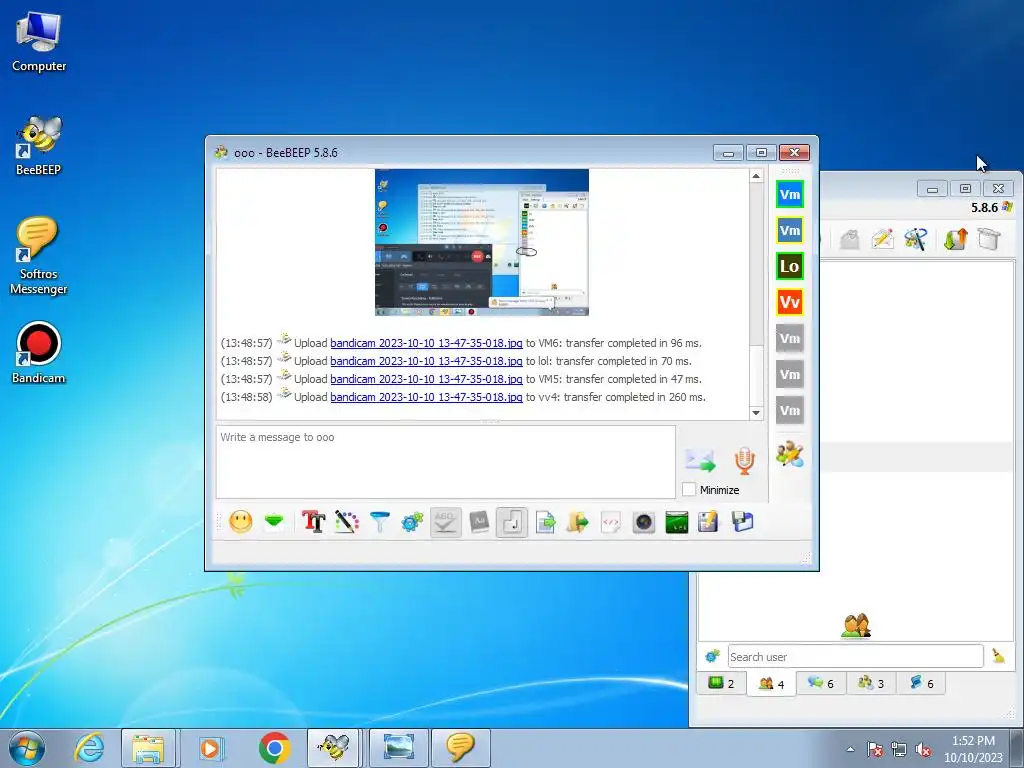
Task: Open the screenshot thumbnail in the chat
Action: coord(482,242)
